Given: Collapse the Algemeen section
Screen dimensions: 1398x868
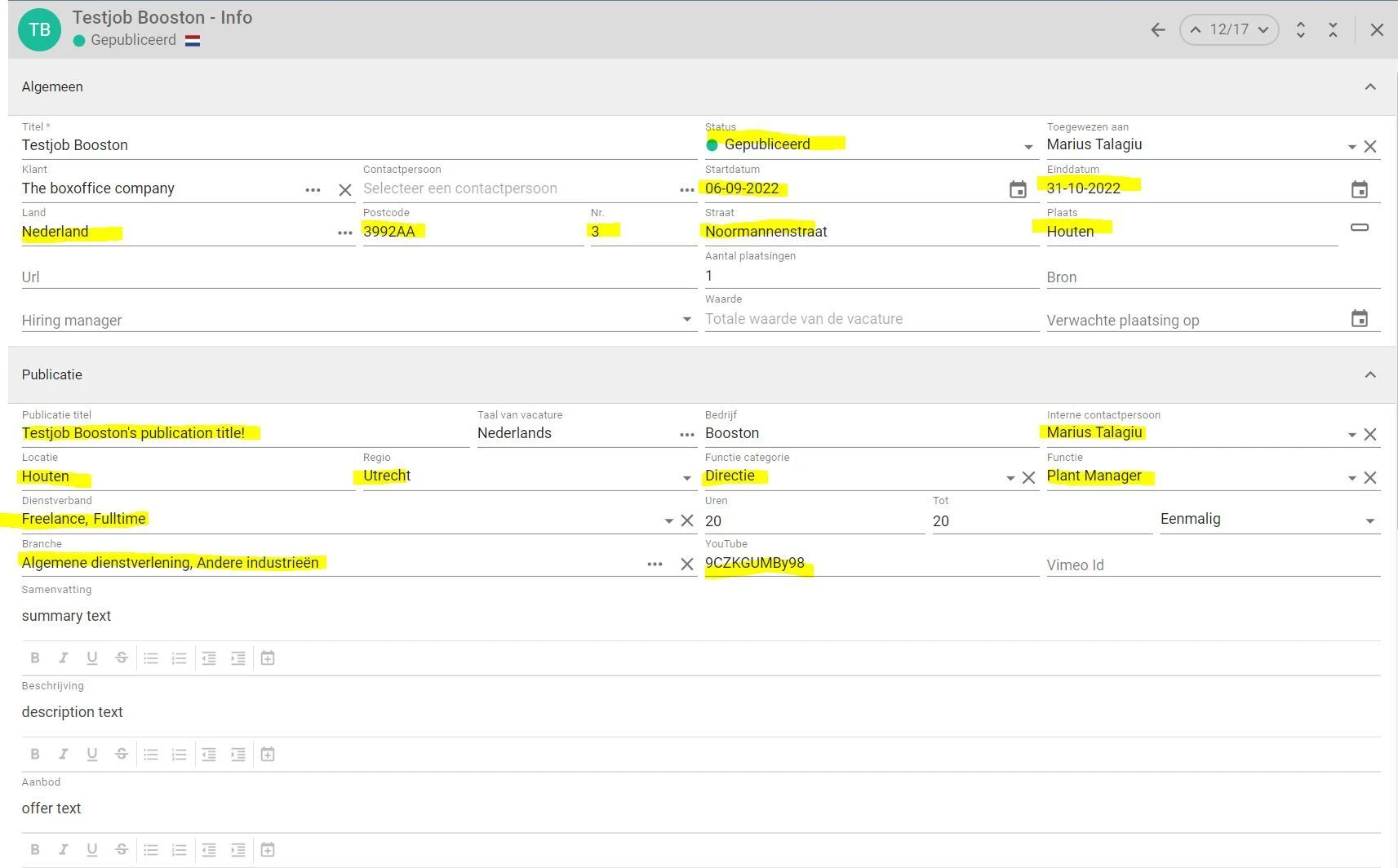Looking at the screenshot, I should click(x=1369, y=86).
